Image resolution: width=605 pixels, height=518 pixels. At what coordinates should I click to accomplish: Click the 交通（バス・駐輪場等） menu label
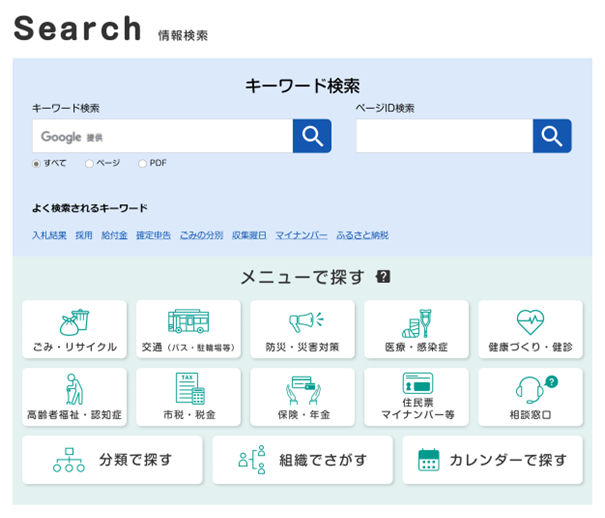click(188, 348)
